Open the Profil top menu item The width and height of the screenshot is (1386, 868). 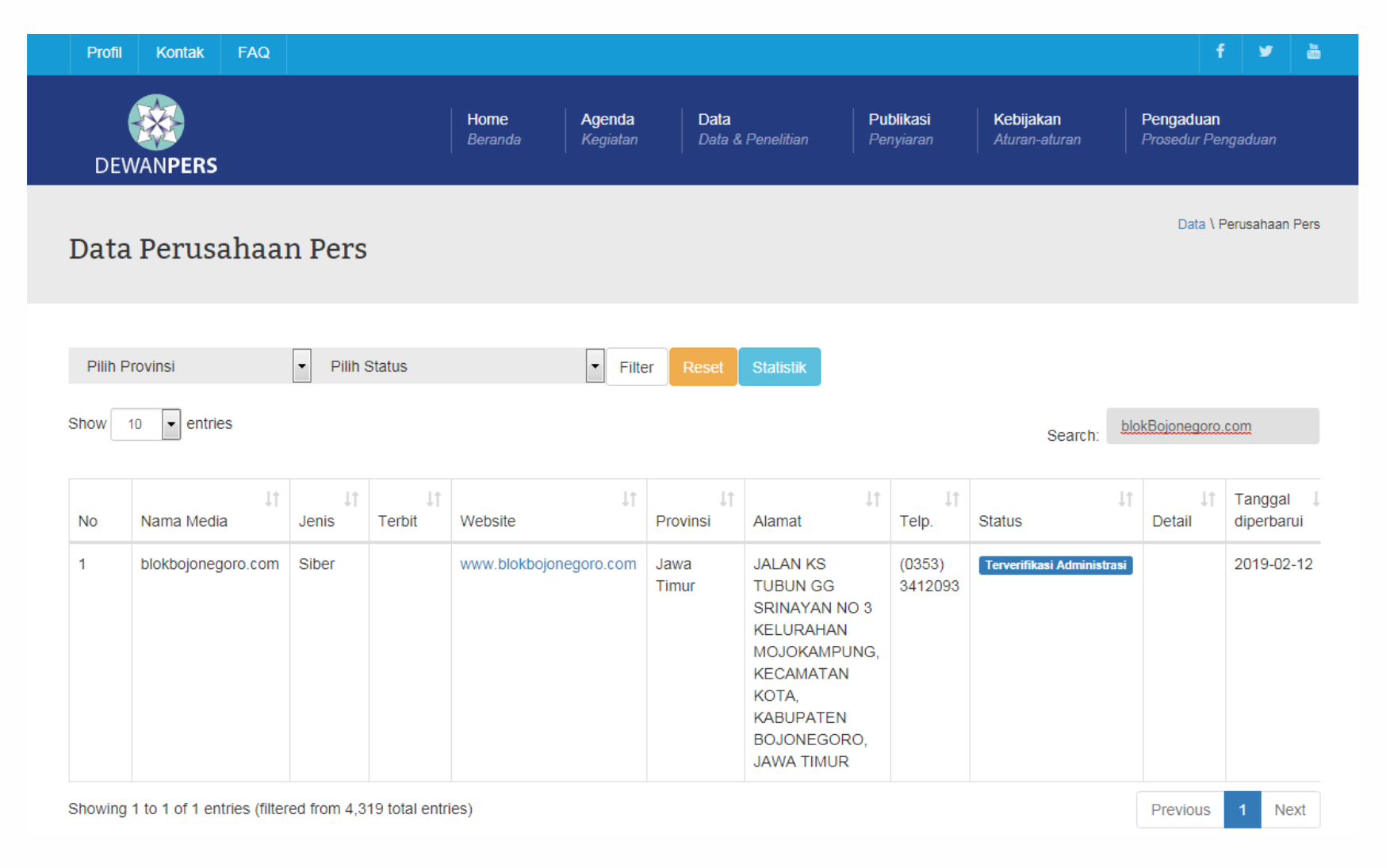point(104,53)
